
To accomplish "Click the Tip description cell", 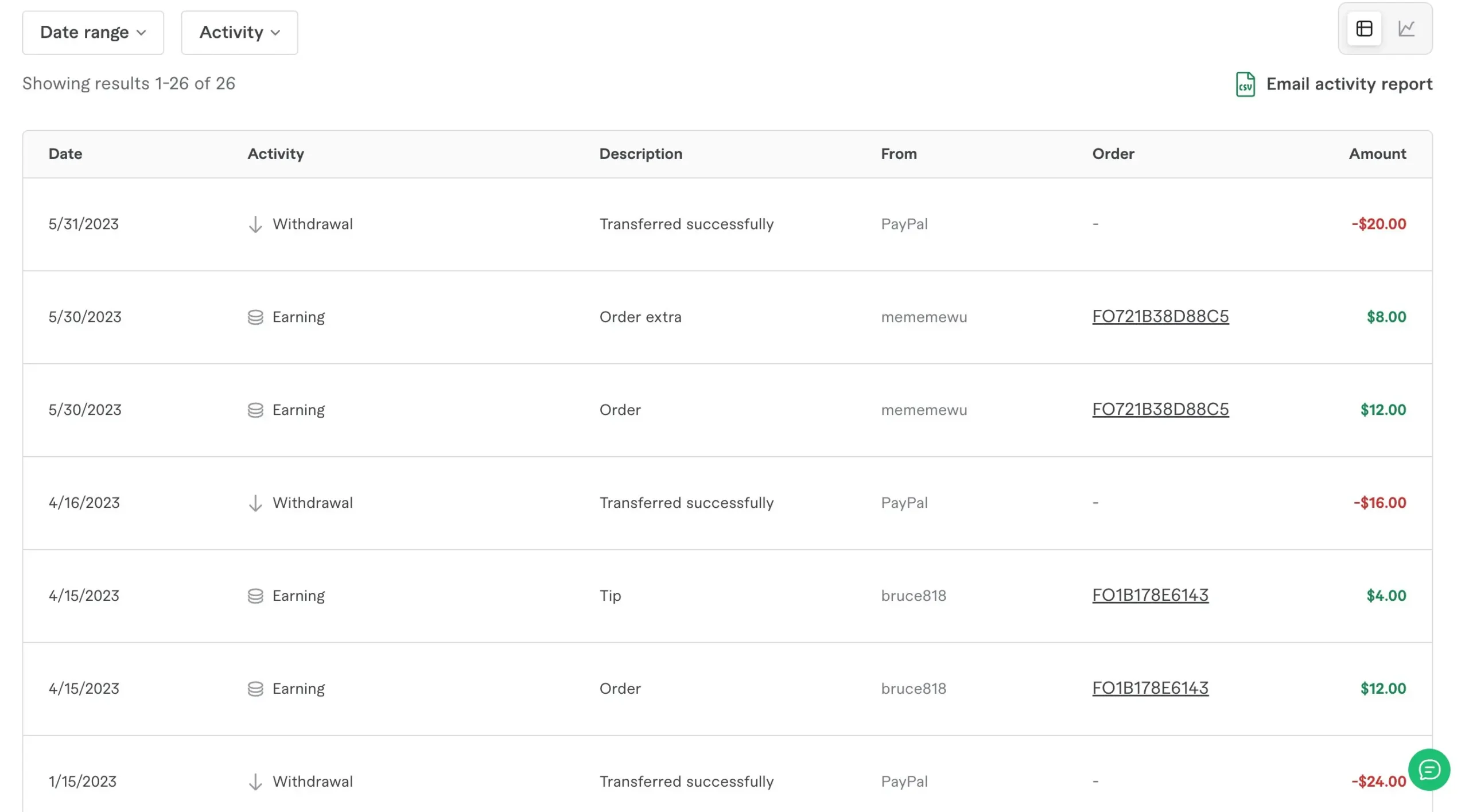I will (x=610, y=596).
